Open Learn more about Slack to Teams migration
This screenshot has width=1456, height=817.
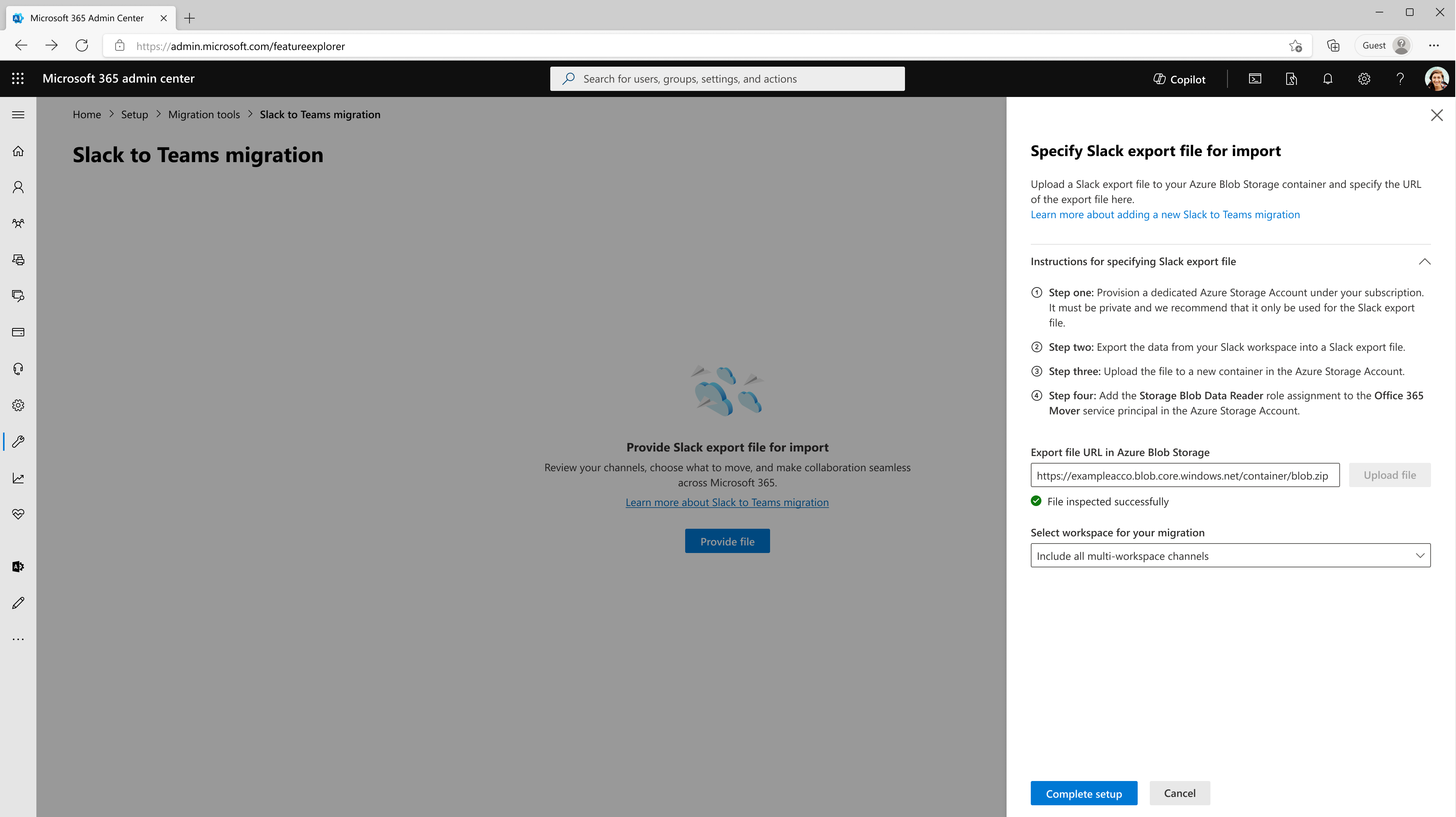click(x=727, y=502)
